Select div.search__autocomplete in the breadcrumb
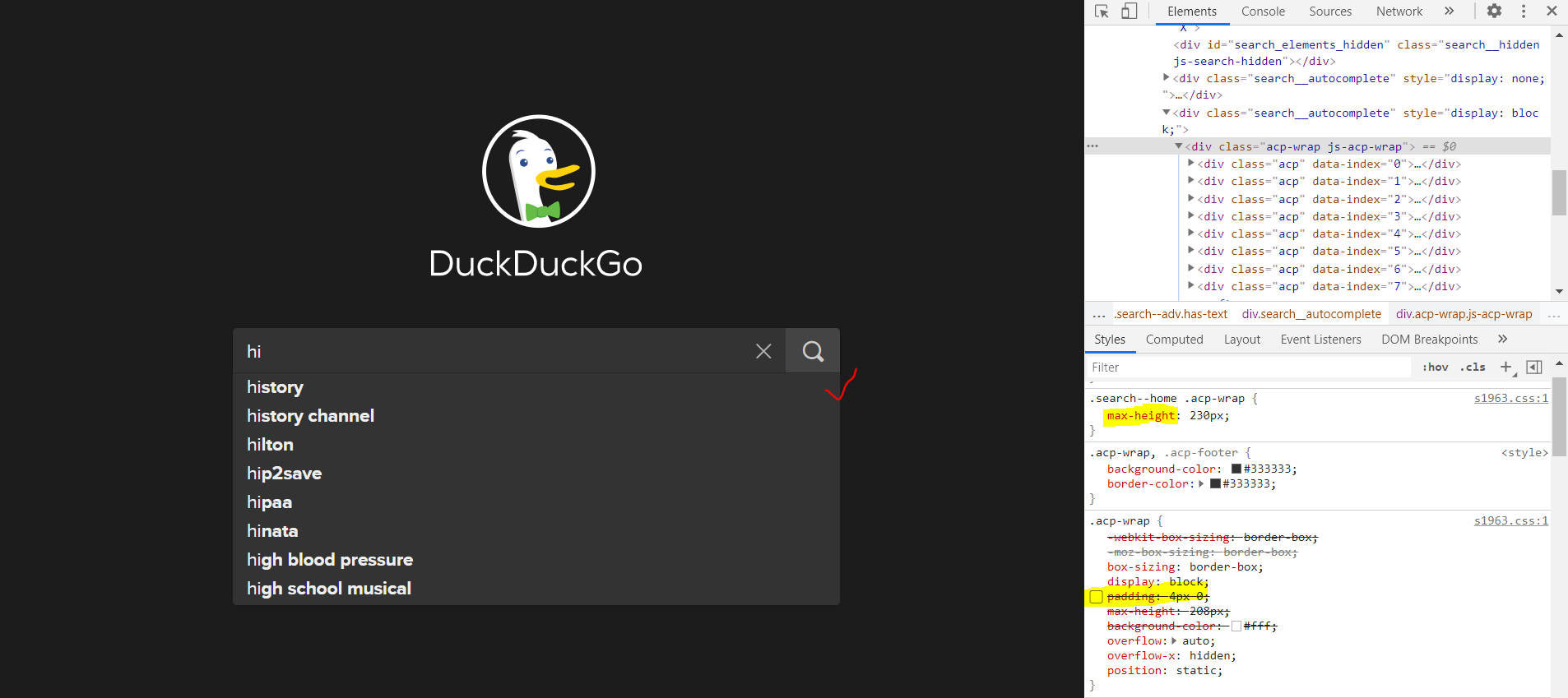 click(x=1311, y=314)
